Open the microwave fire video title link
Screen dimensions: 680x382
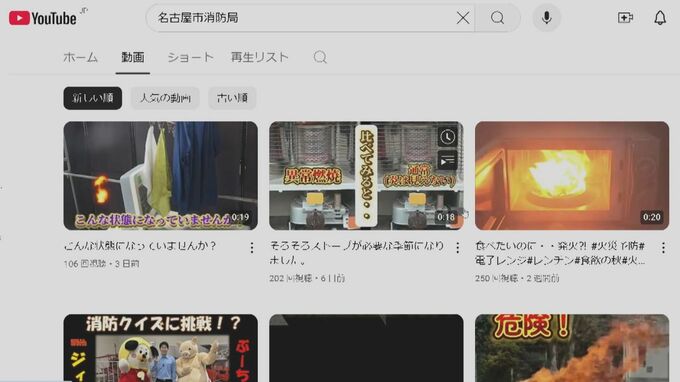coord(560,253)
